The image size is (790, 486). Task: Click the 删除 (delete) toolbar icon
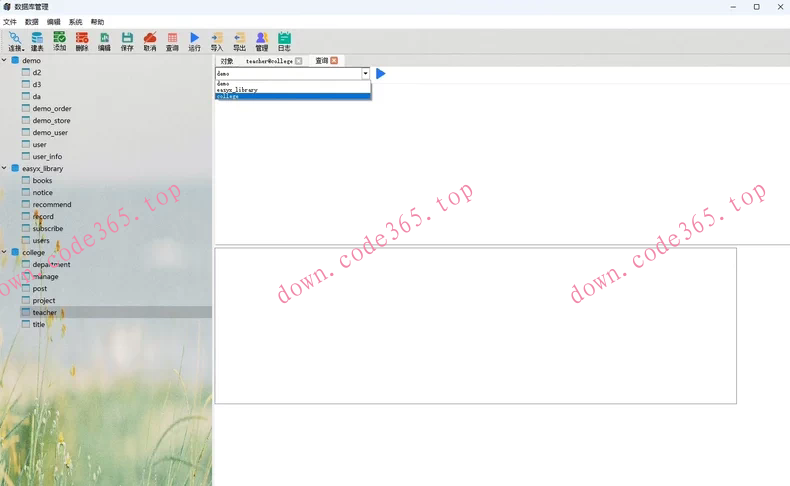[82, 41]
